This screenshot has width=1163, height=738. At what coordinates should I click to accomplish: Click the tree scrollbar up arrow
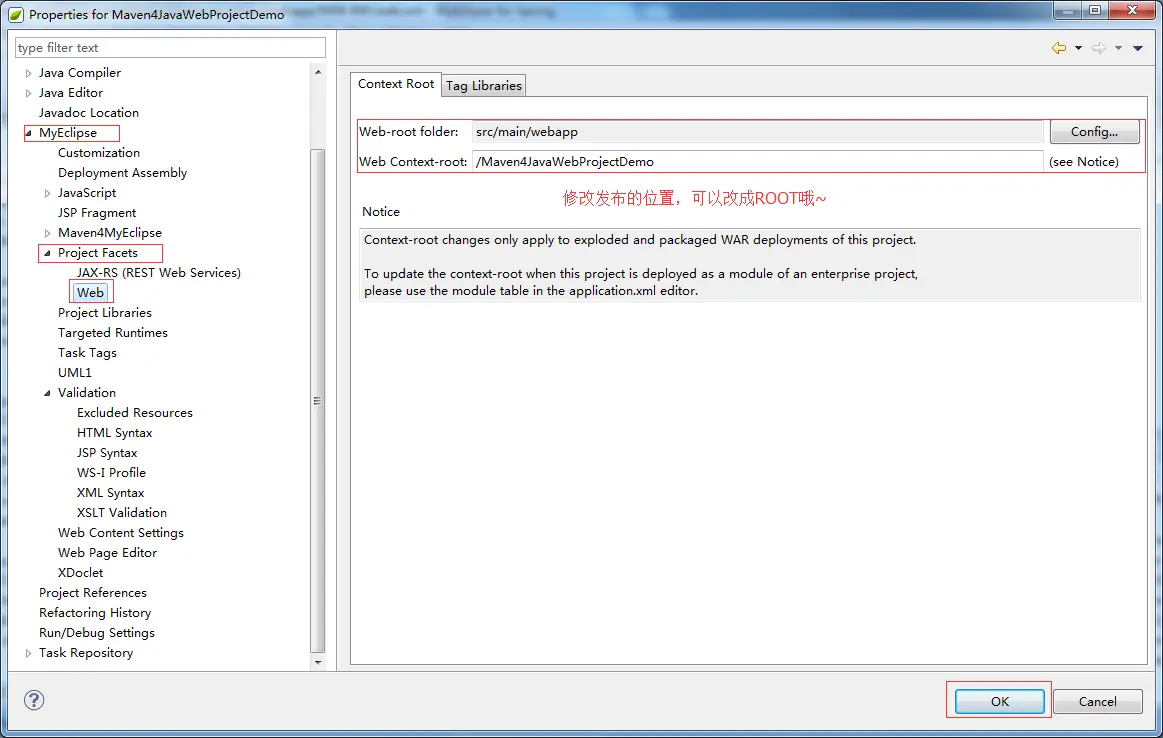[x=318, y=72]
